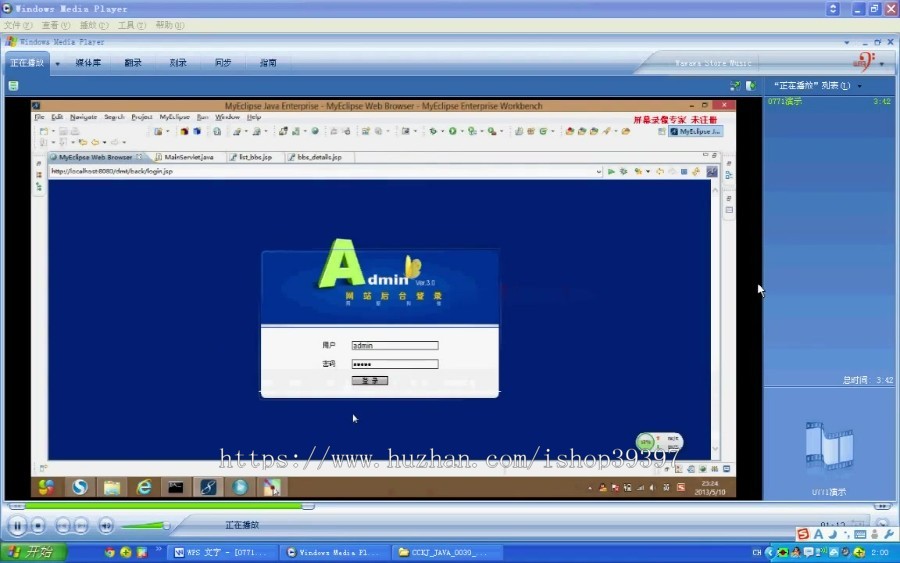Switch to the 媒体库 tab

(88, 63)
